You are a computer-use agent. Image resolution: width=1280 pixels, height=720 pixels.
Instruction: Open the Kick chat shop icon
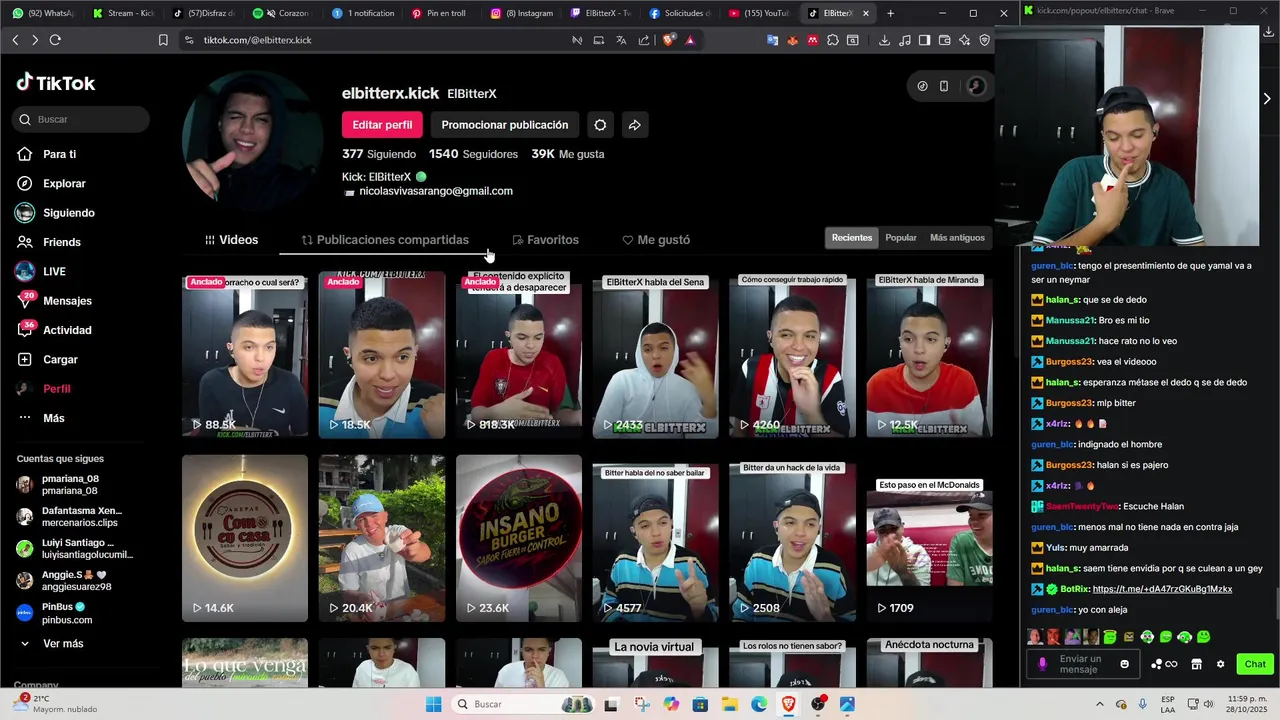1196,664
